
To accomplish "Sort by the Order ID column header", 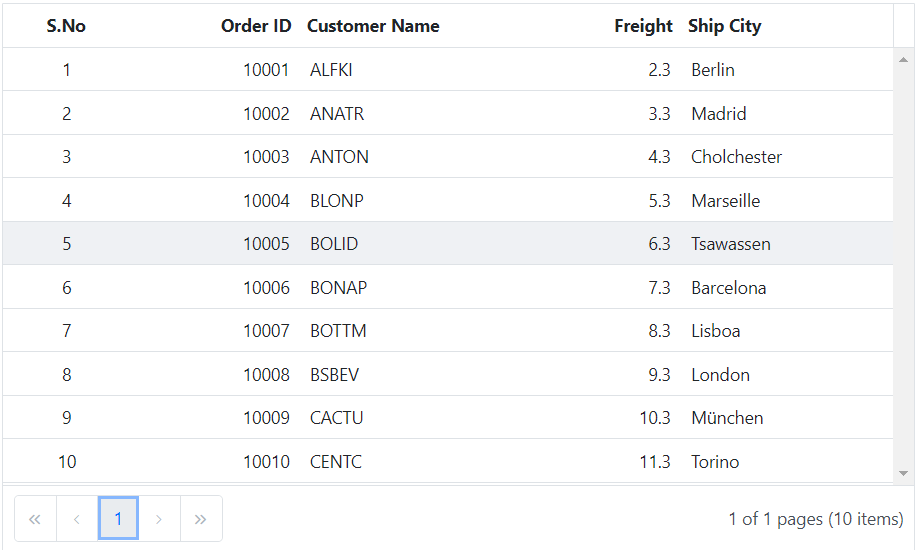I will (x=256, y=26).
